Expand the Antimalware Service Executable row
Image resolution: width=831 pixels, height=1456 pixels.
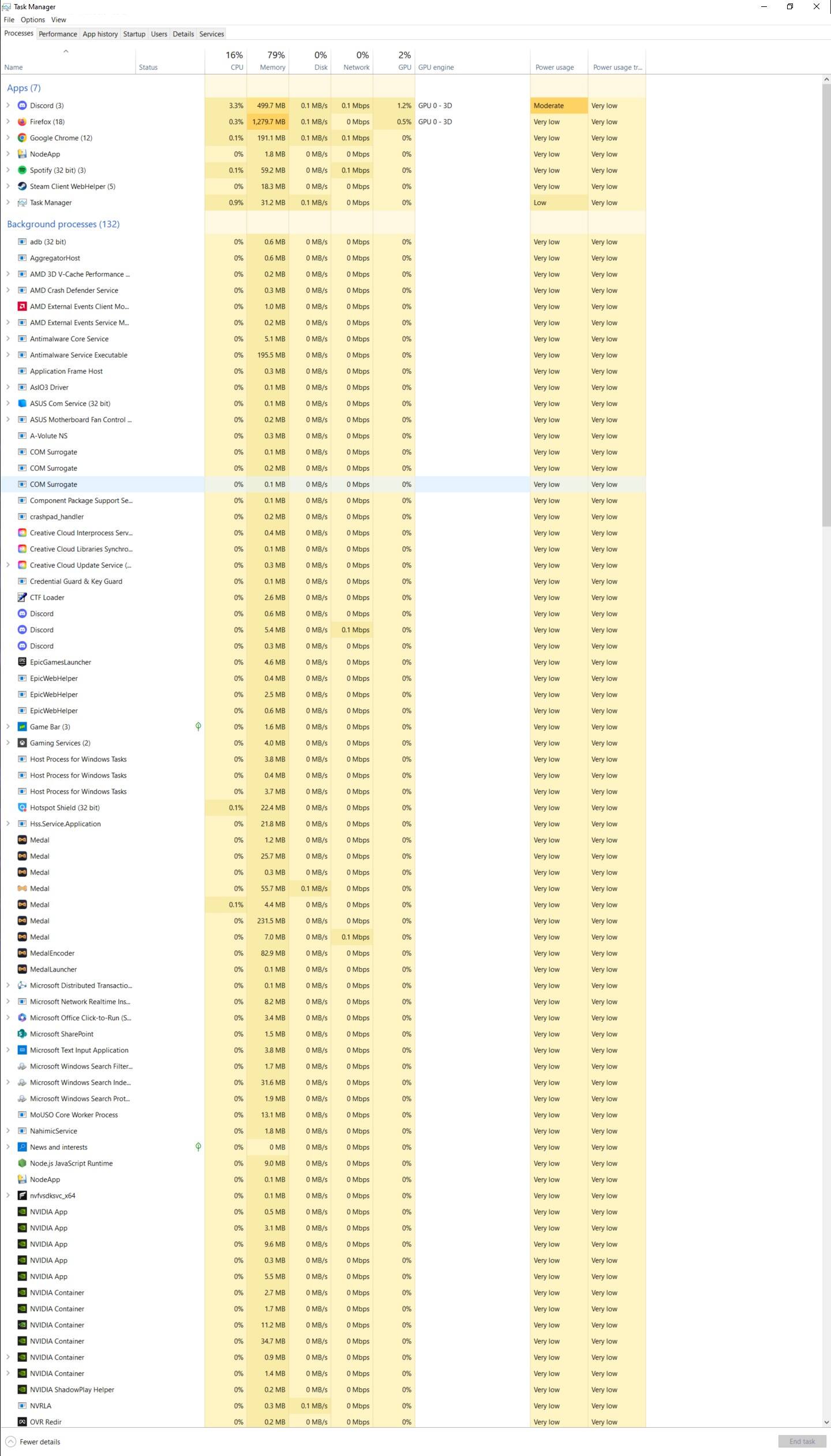coord(8,355)
